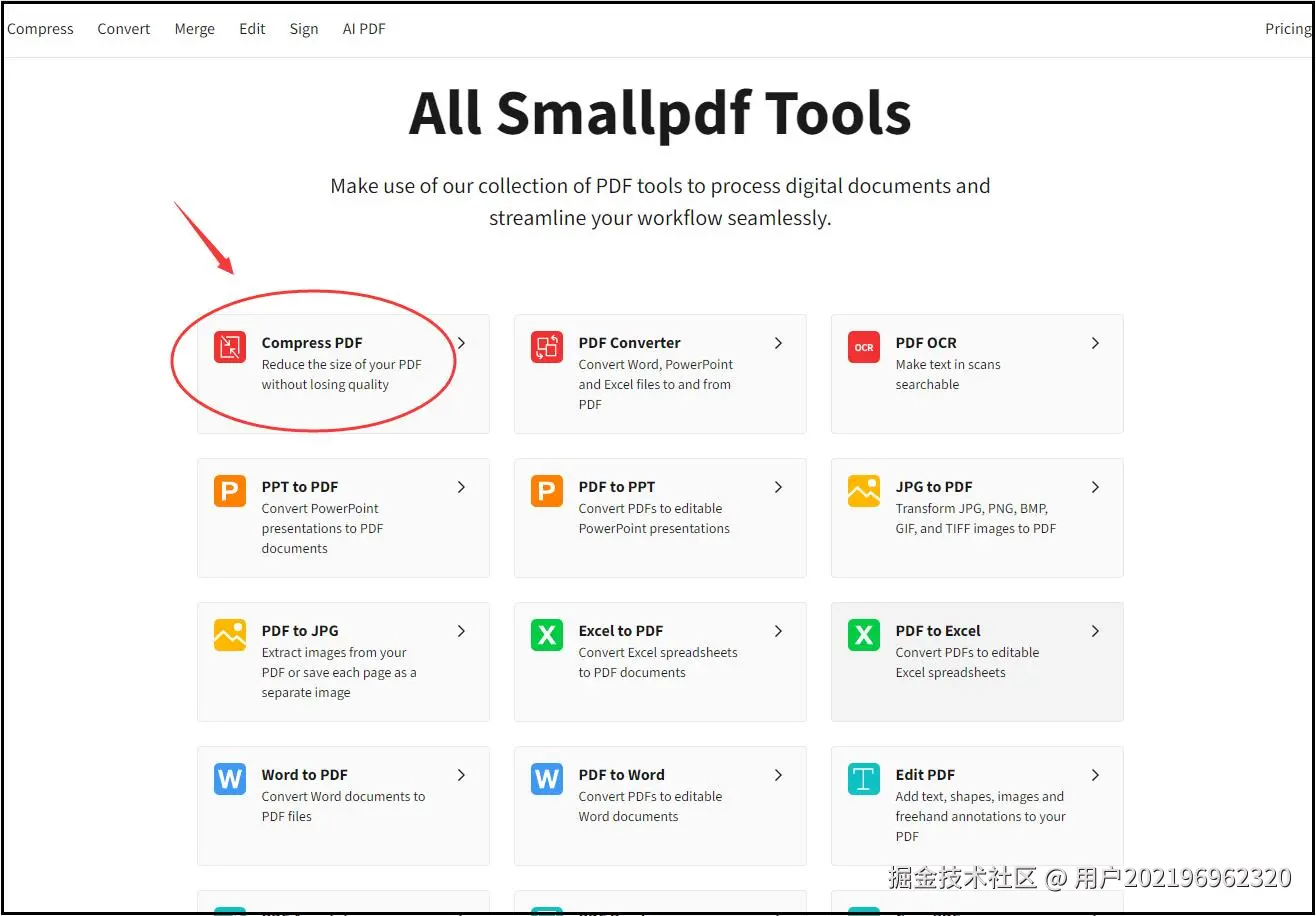Click the 'All Smallpdf Tools' heading

660,113
